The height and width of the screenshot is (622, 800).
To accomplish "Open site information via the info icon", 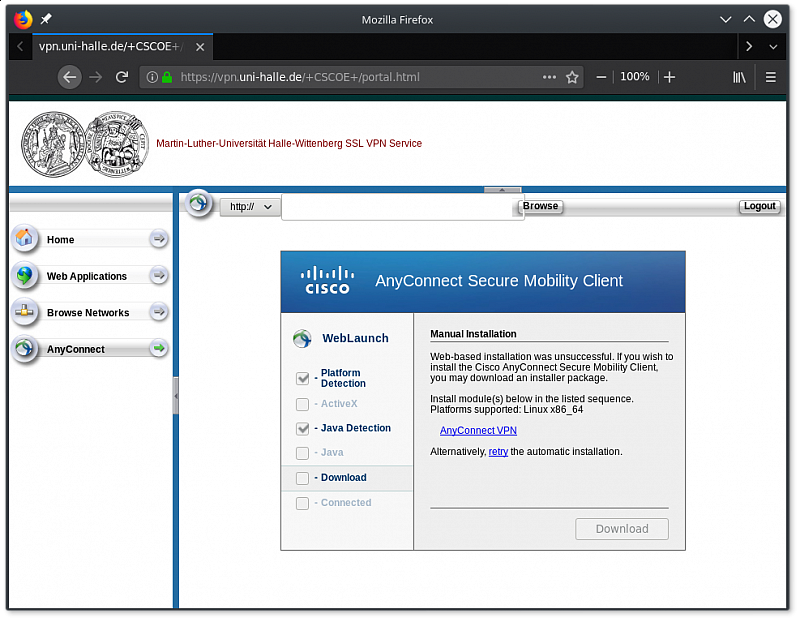I will coord(152,77).
